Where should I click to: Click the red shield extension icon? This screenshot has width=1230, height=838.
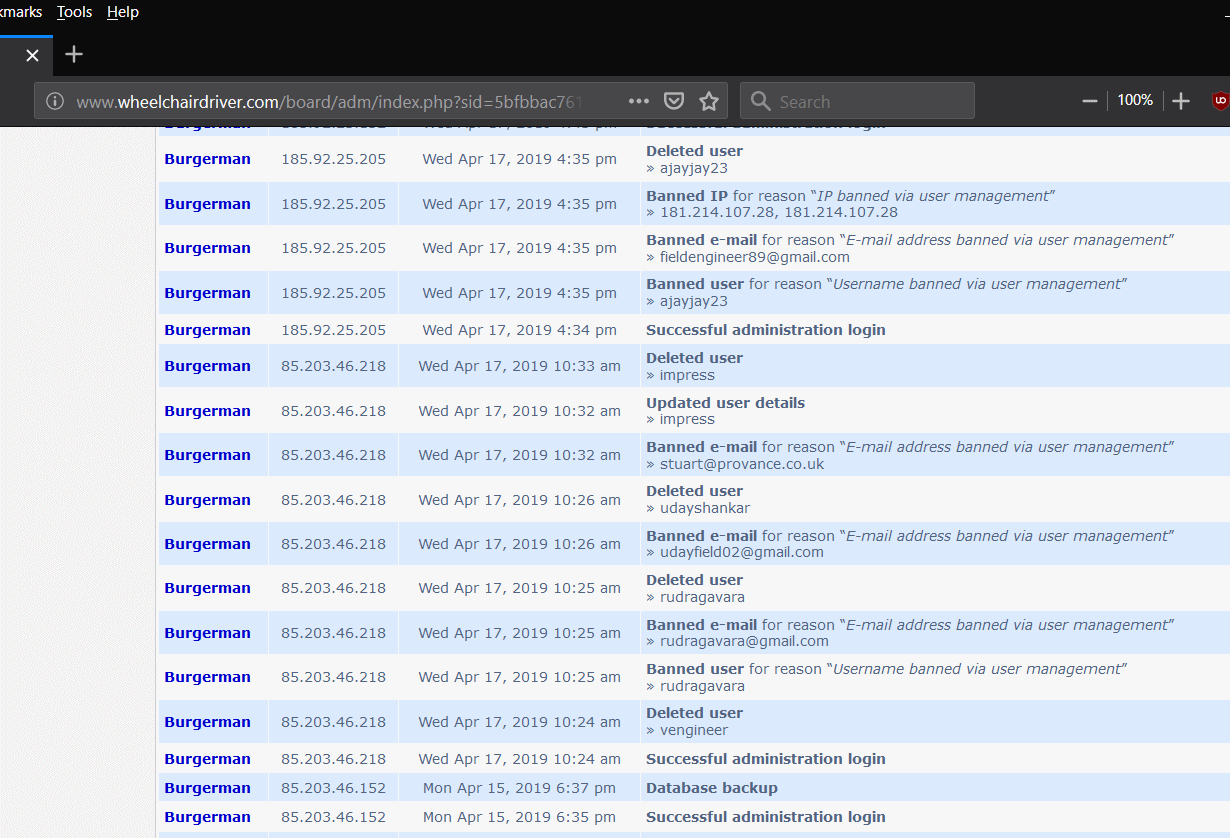pyautogui.click(x=1220, y=101)
